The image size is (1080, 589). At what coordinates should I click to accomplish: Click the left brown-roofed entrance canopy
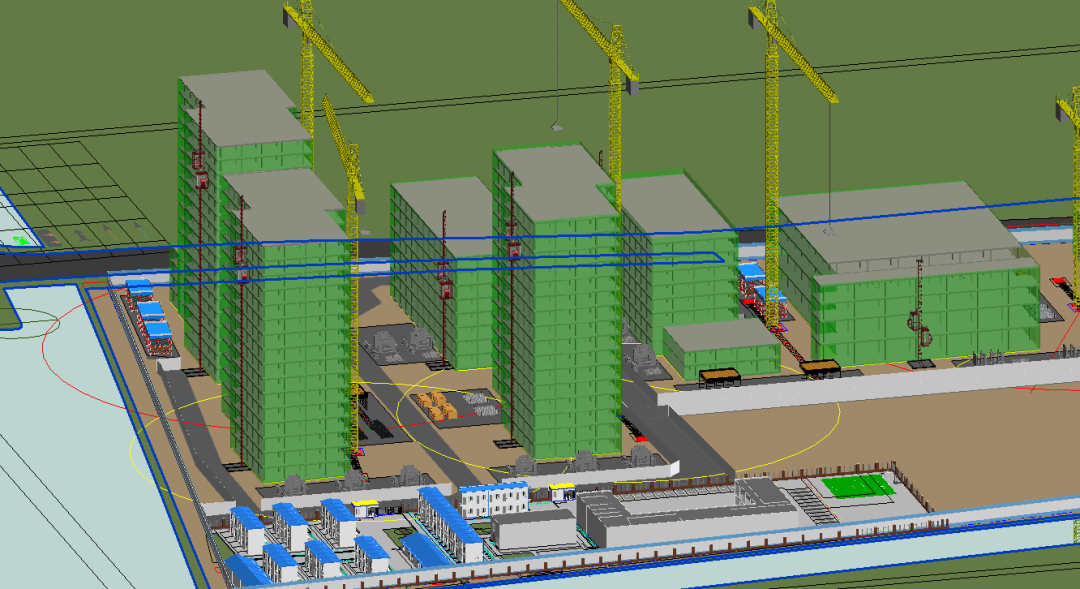coord(720,377)
